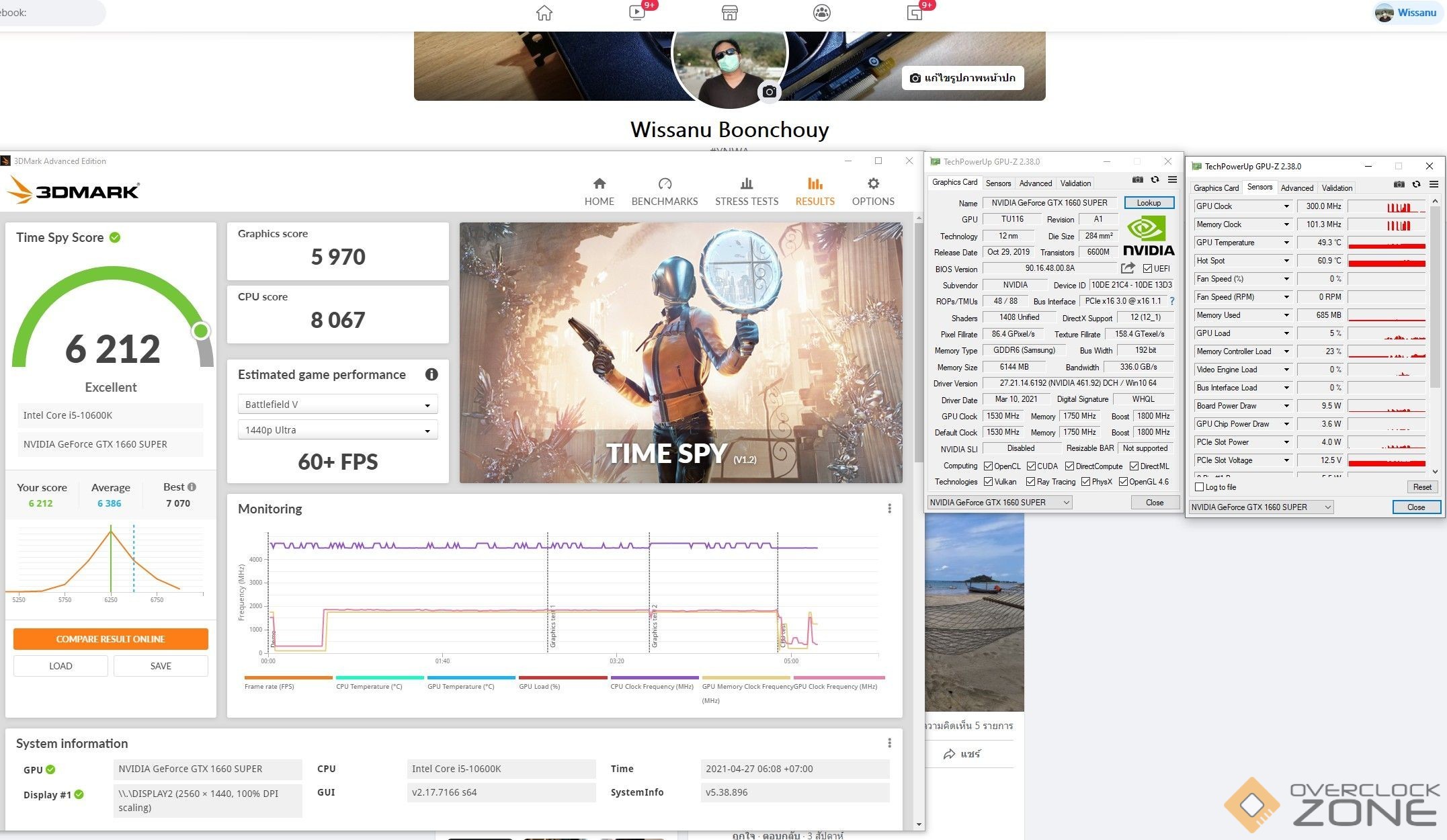Open the STRESS TESTS chart icon
1447x840 pixels.
(746, 183)
